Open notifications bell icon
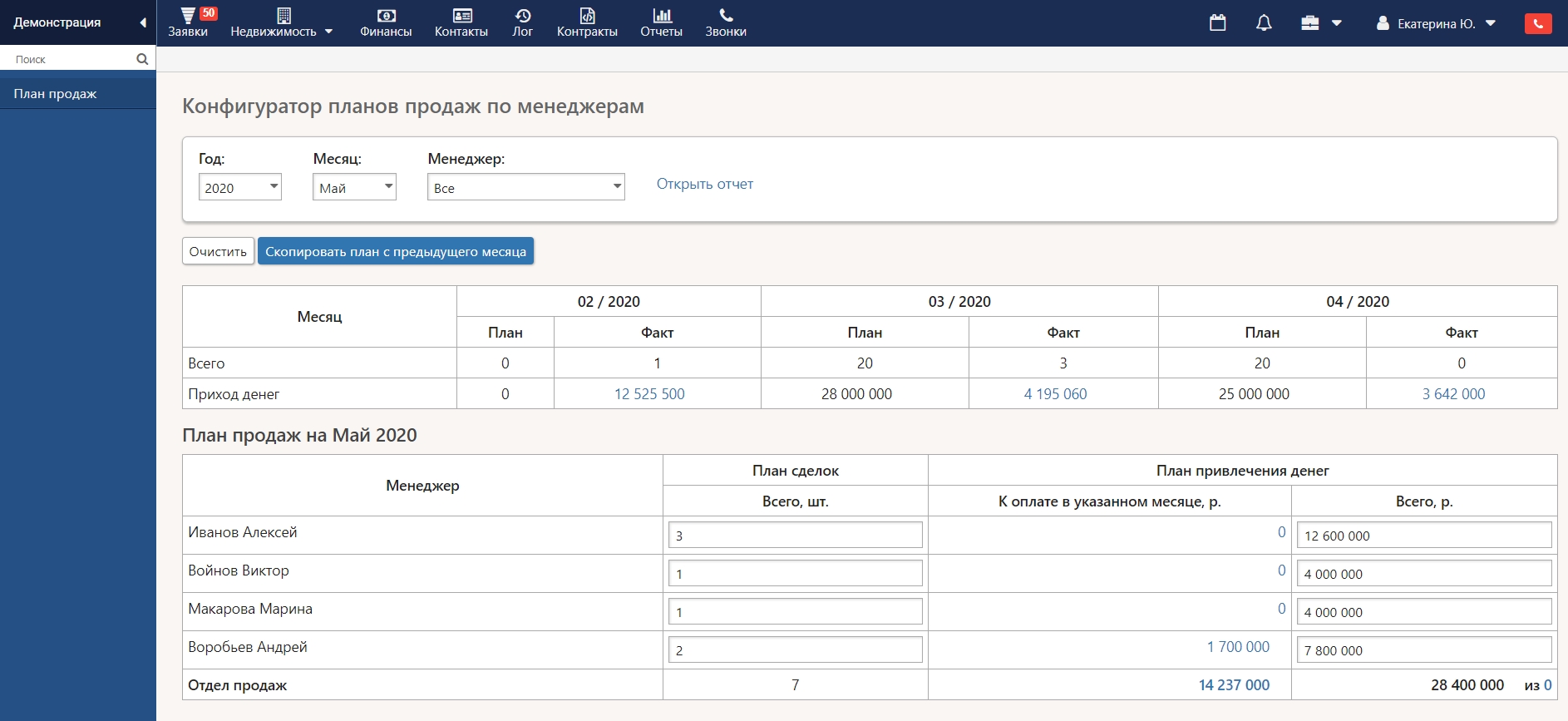1568x721 pixels. (1264, 23)
